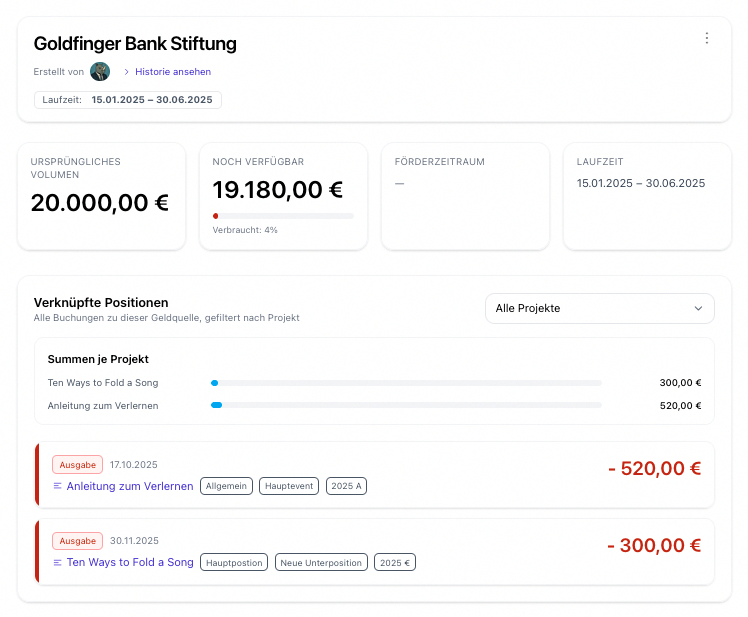Viewport: 748px width, 617px height.
Task: Click the Allgemein tag
Action: [x=226, y=486]
